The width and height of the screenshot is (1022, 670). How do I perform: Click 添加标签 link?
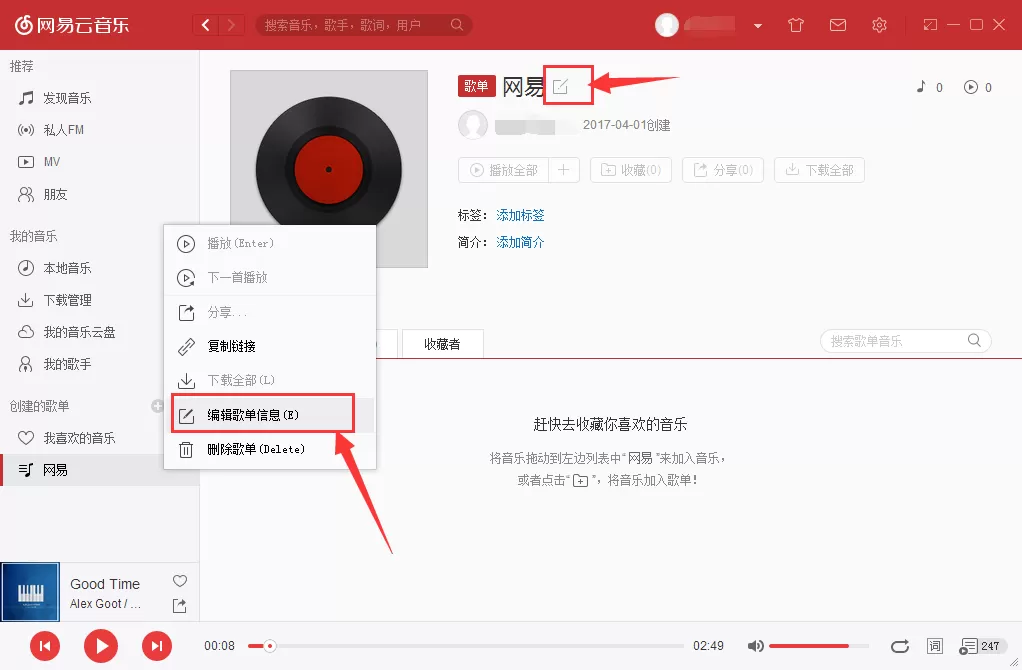point(520,215)
